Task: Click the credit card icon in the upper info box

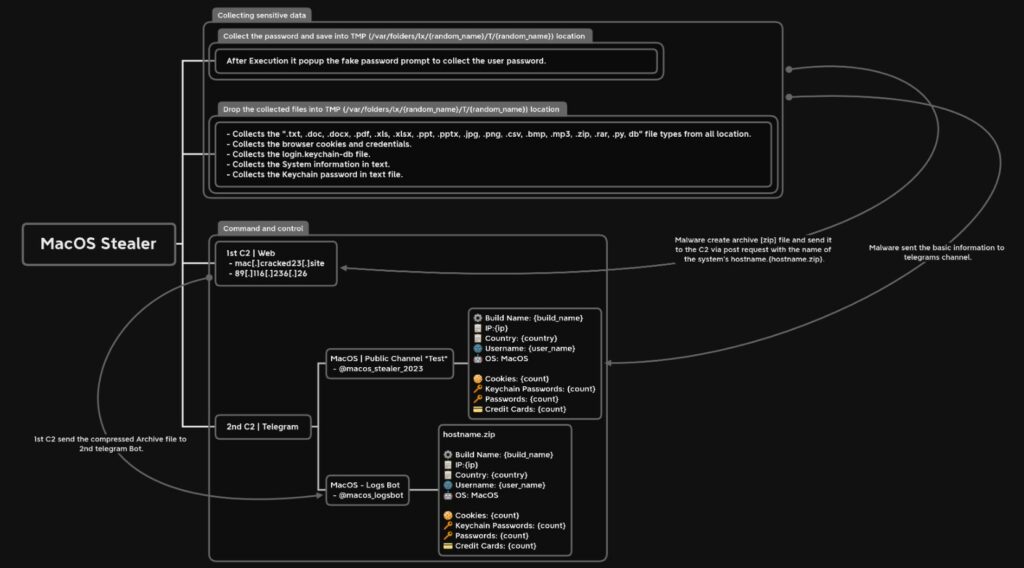Action: click(478, 408)
